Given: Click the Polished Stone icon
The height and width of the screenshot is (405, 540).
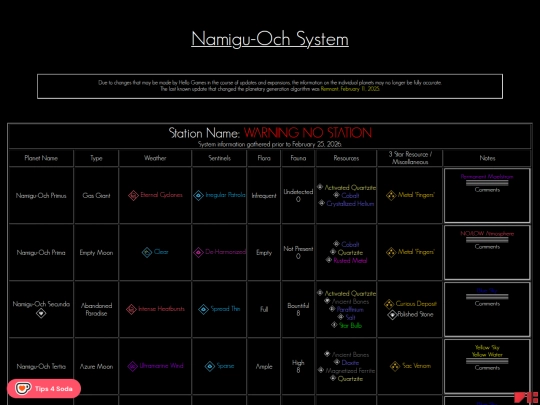Looking at the screenshot, I should [x=392, y=314].
